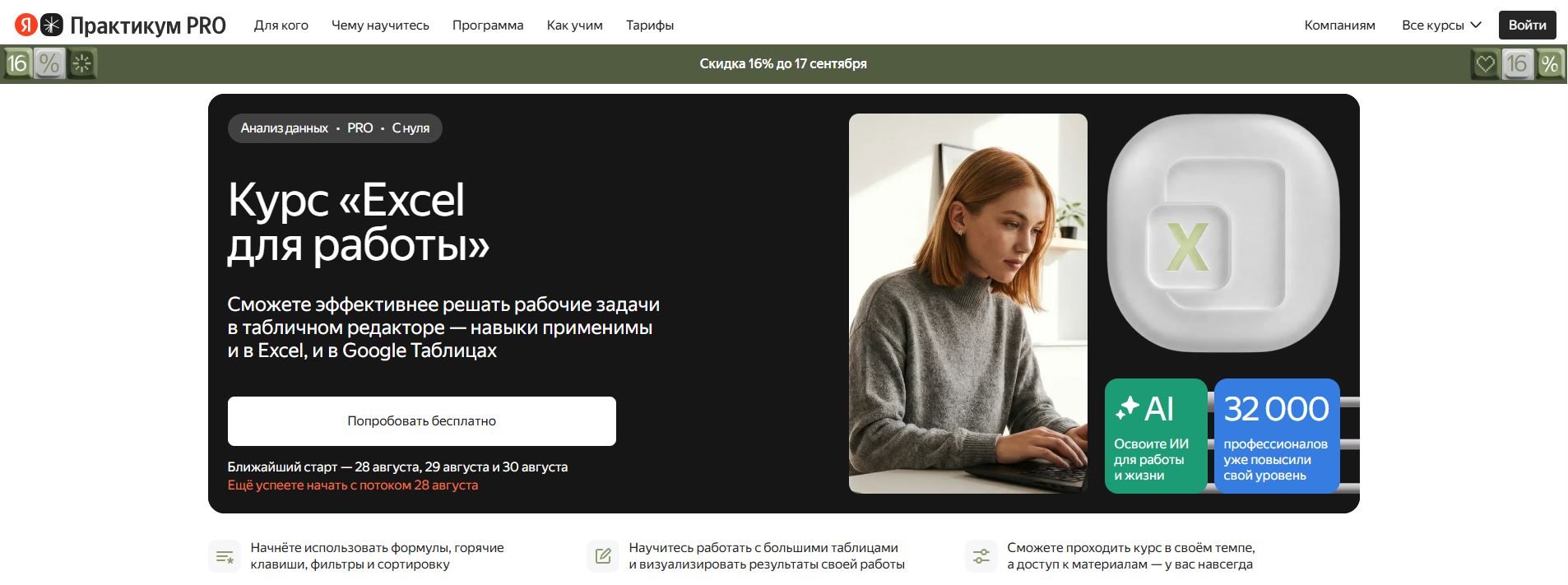
Task: Click the С нуля tag
Action: (x=411, y=128)
